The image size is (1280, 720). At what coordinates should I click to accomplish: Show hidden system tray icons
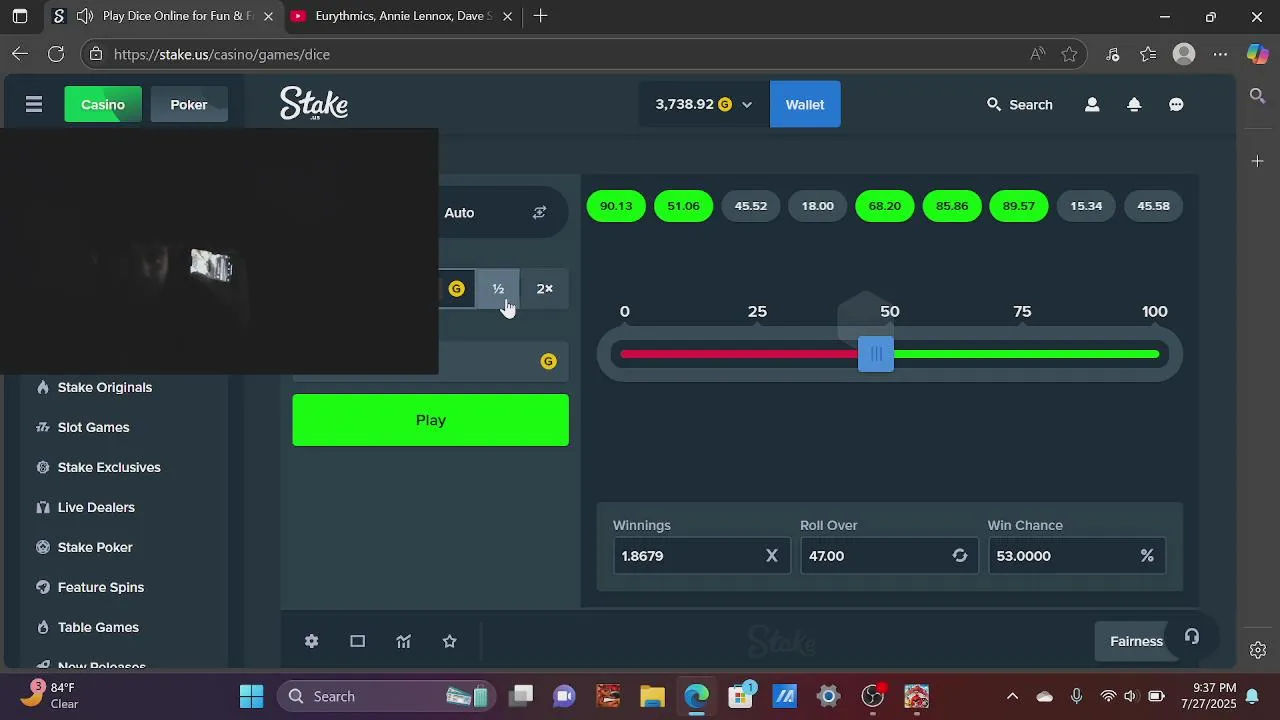pos(1012,696)
